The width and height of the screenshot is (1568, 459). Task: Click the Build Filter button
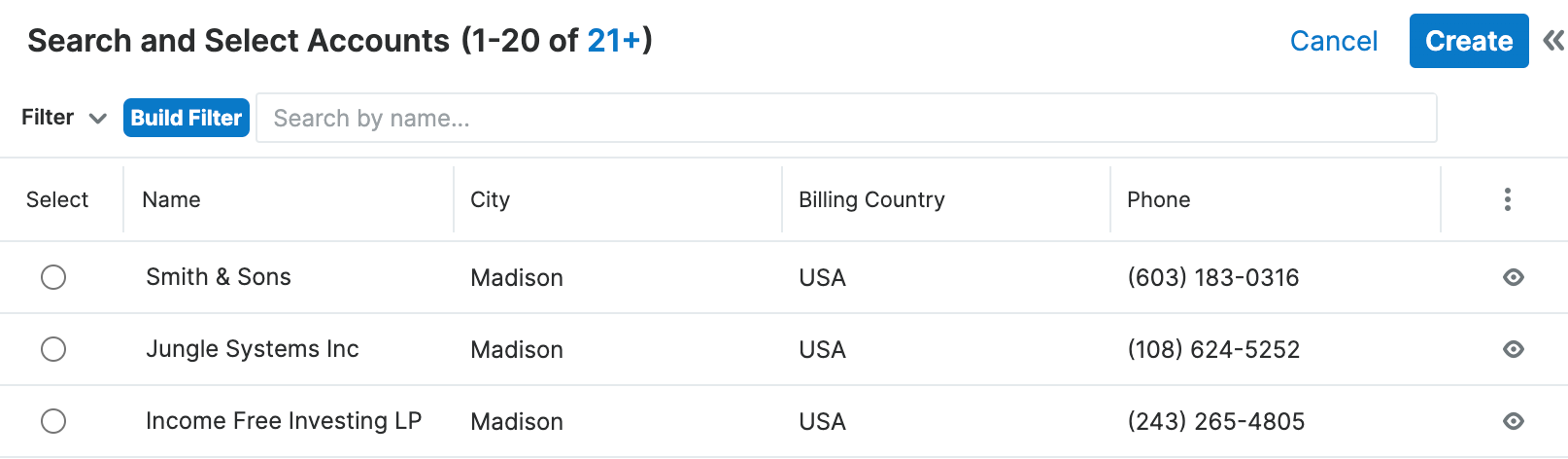click(186, 118)
